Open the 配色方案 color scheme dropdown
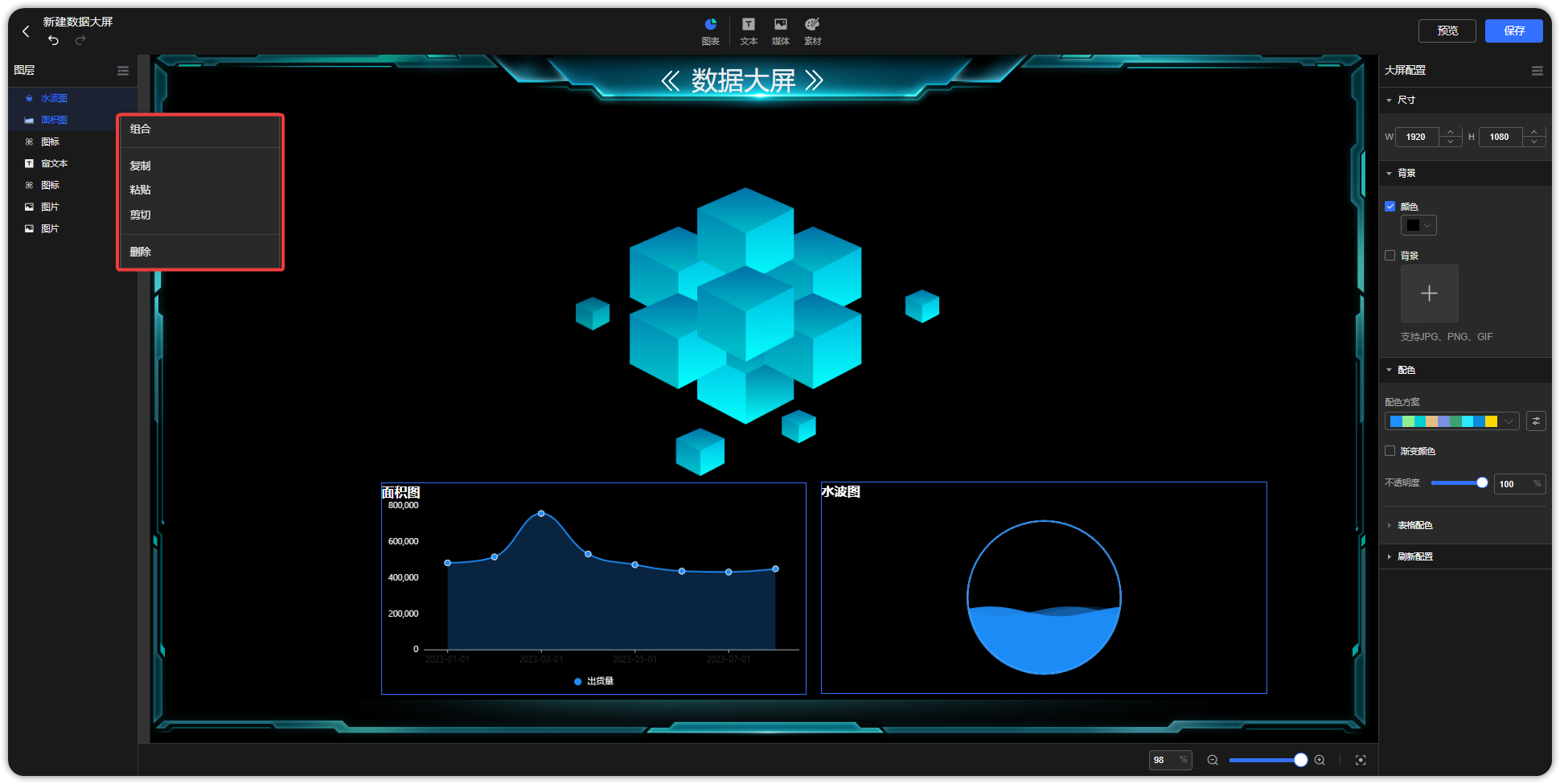1560x784 pixels. point(1509,421)
